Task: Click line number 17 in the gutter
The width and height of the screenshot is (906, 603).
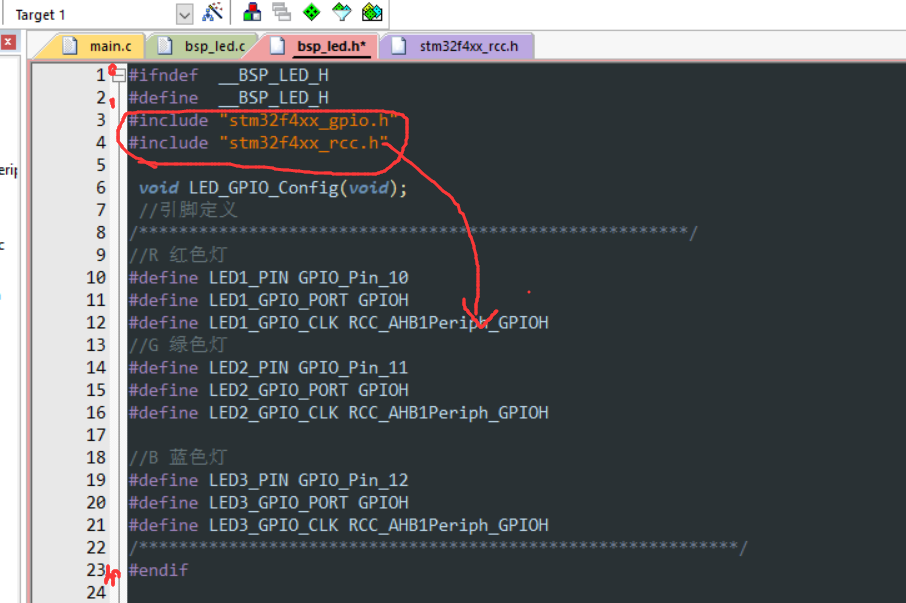Action: (x=96, y=435)
